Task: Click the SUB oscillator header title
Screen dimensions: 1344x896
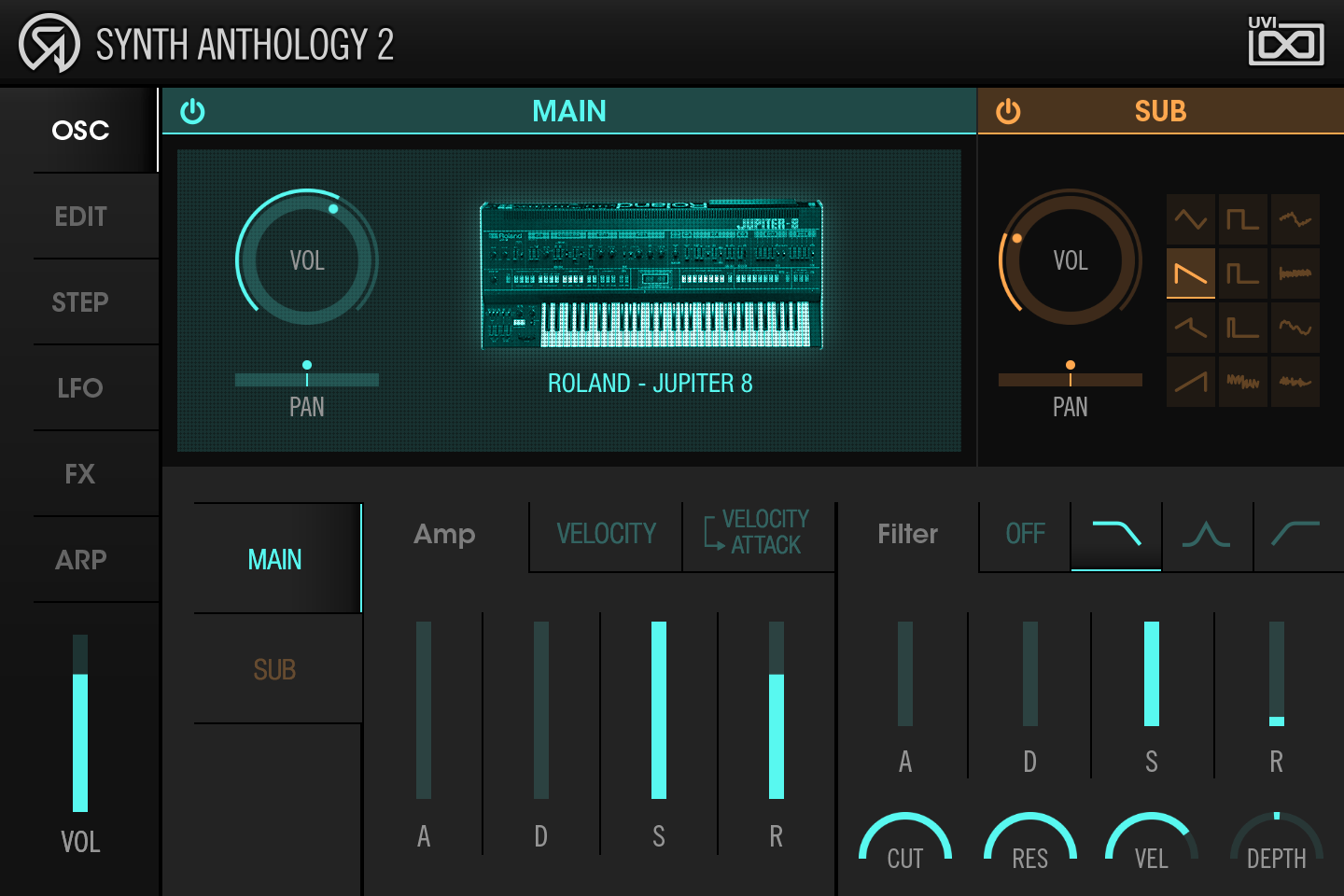Action: click(1160, 111)
